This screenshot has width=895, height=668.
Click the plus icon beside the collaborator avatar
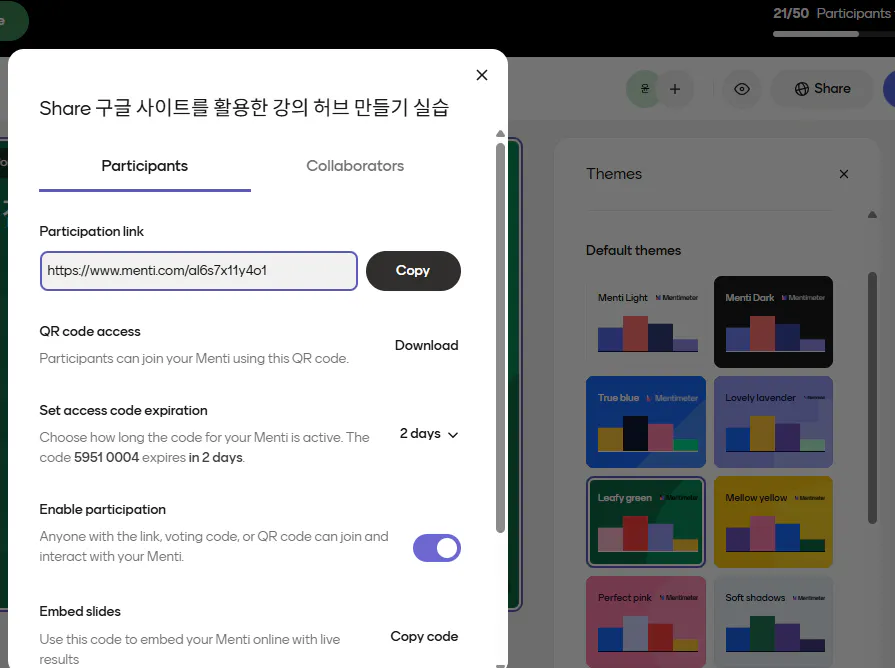point(675,88)
